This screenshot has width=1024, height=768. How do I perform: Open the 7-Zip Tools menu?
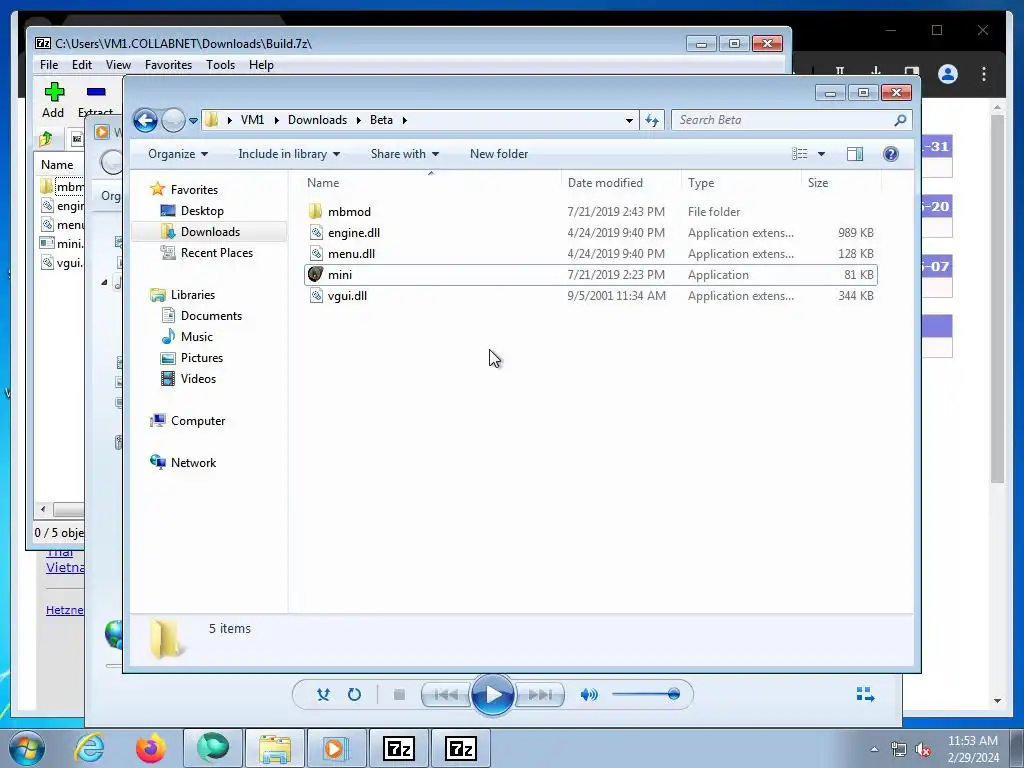point(221,65)
